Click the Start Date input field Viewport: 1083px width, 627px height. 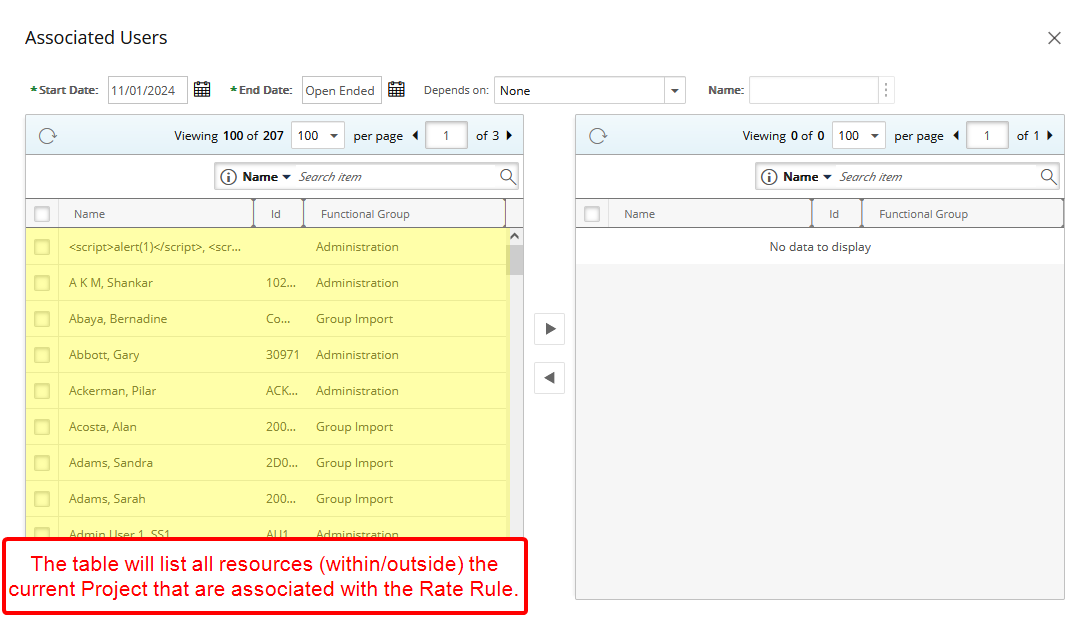pyautogui.click(x=148, y=90)
